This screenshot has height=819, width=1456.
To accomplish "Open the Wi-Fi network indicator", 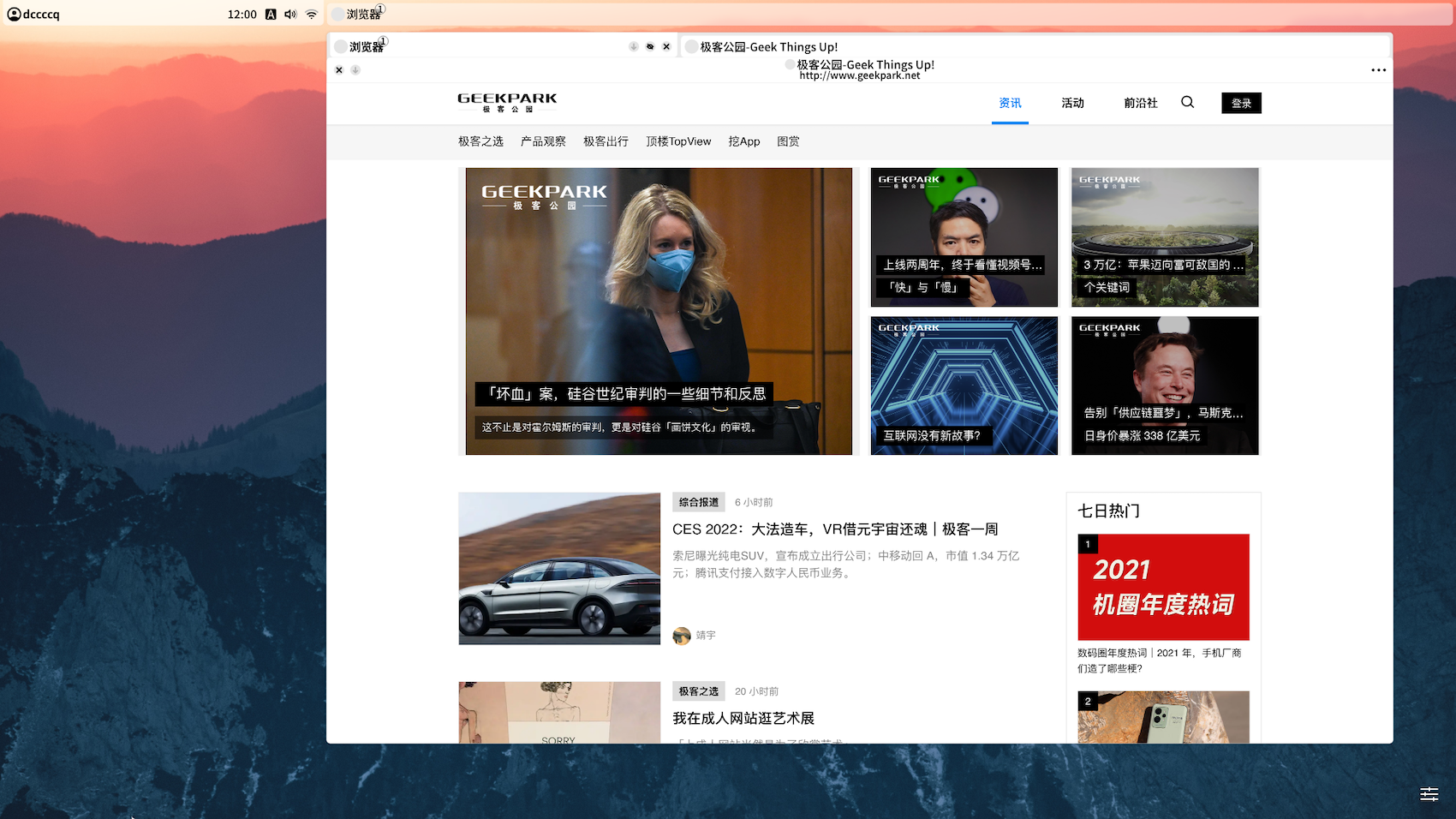I will tap(312, 15).
